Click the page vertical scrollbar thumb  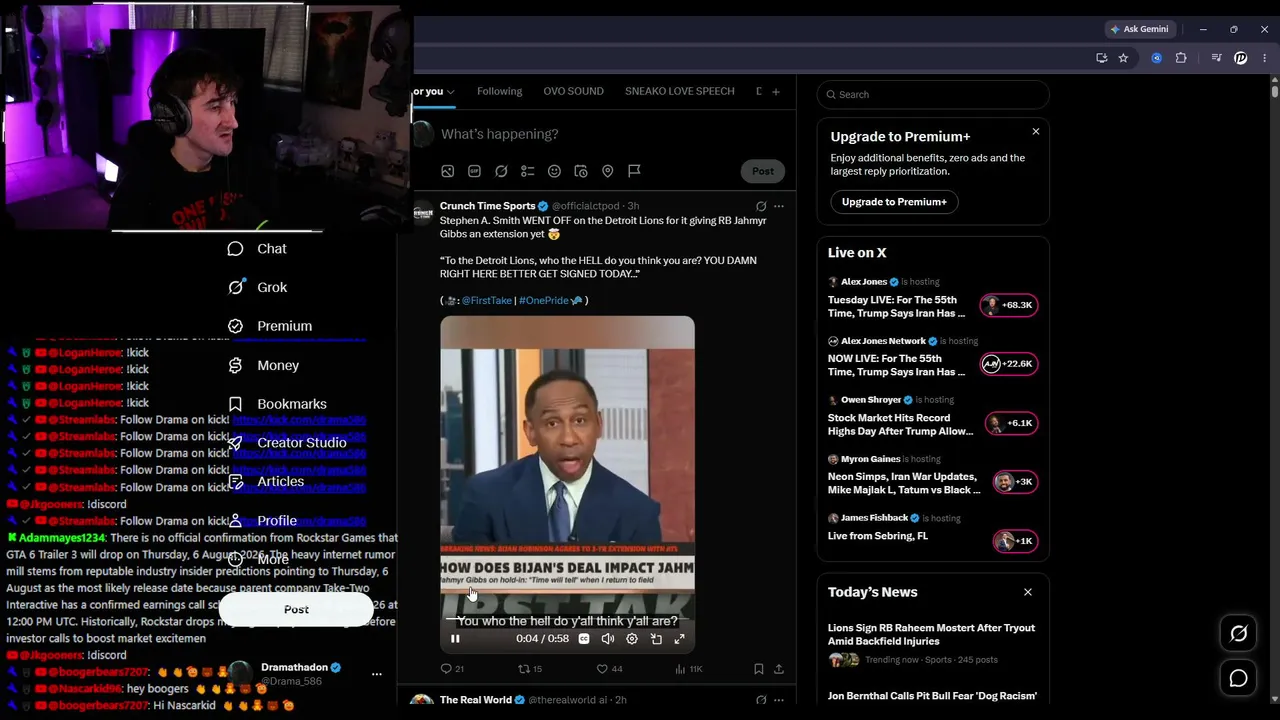pyautogui.click(x=1275, y=91)
